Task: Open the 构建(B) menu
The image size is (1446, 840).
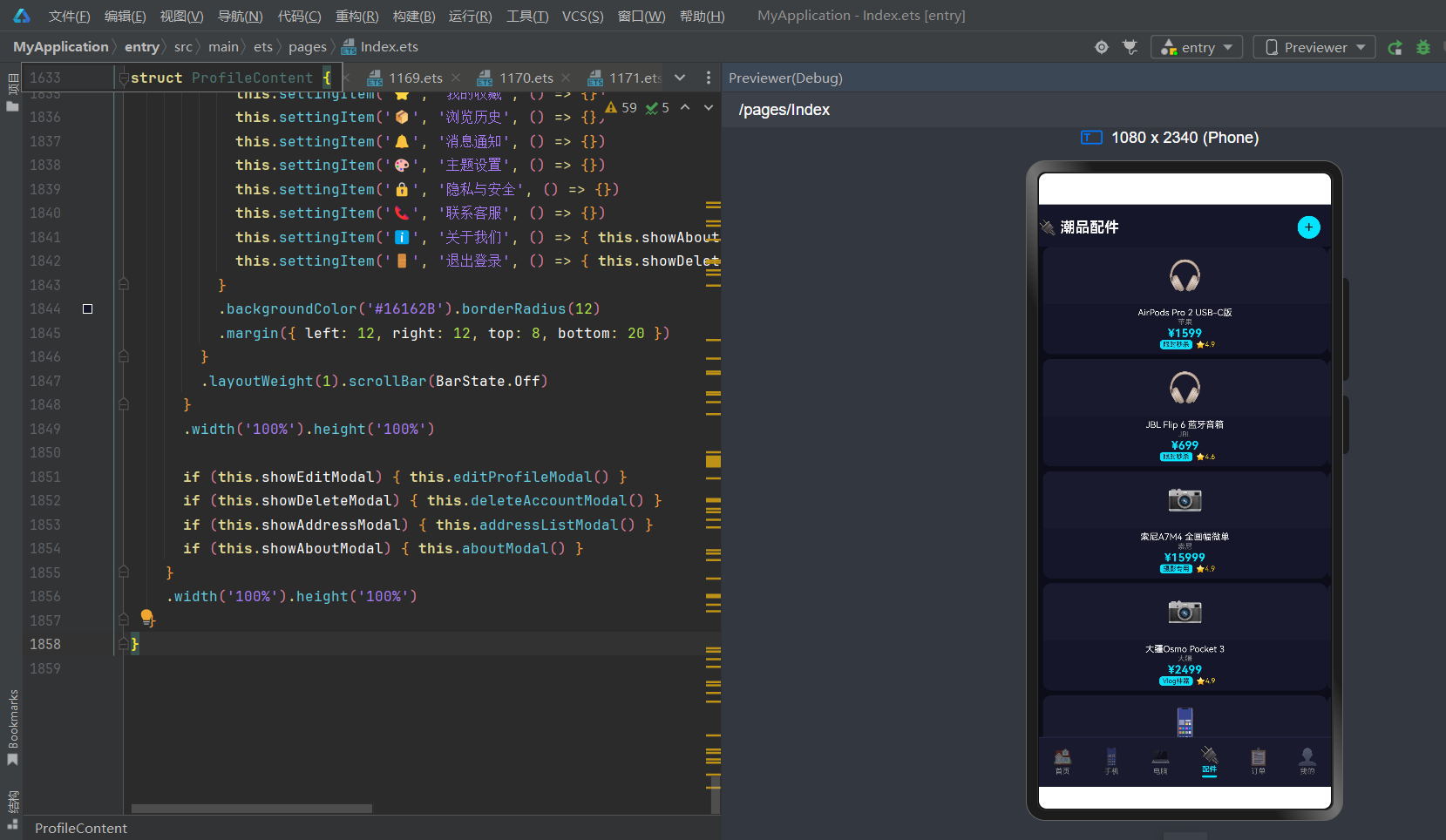Action: [414, 16]
